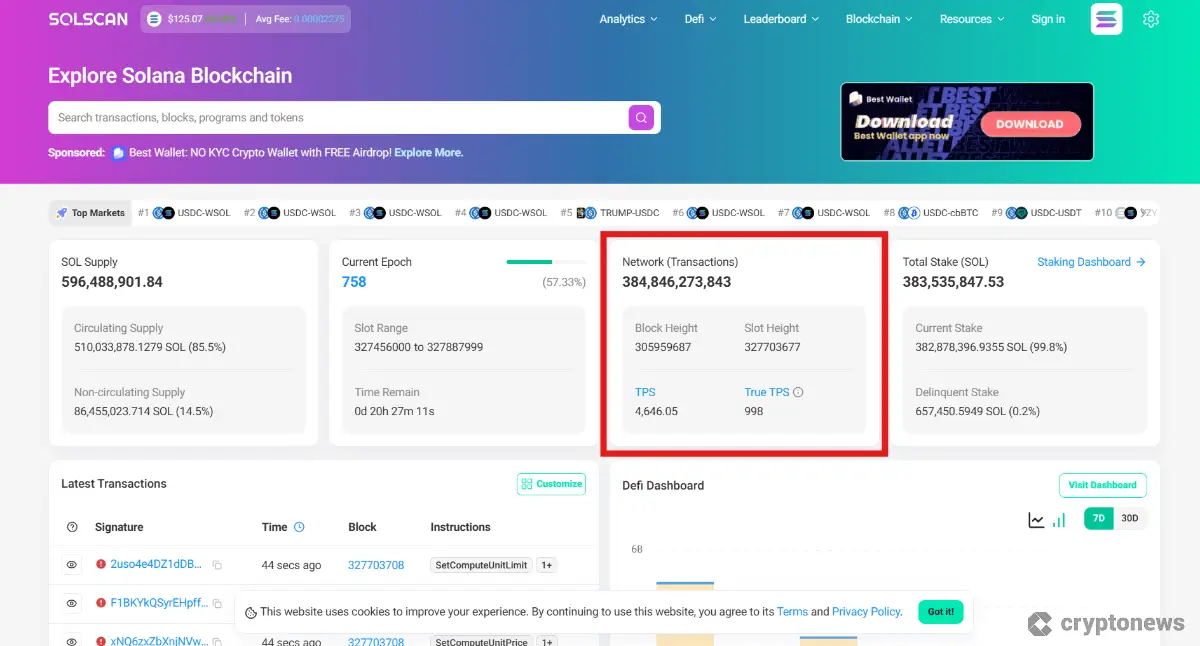Preview transaction 2uso4e4DZ1dDB via eye icon

click(x=72, y=565)
